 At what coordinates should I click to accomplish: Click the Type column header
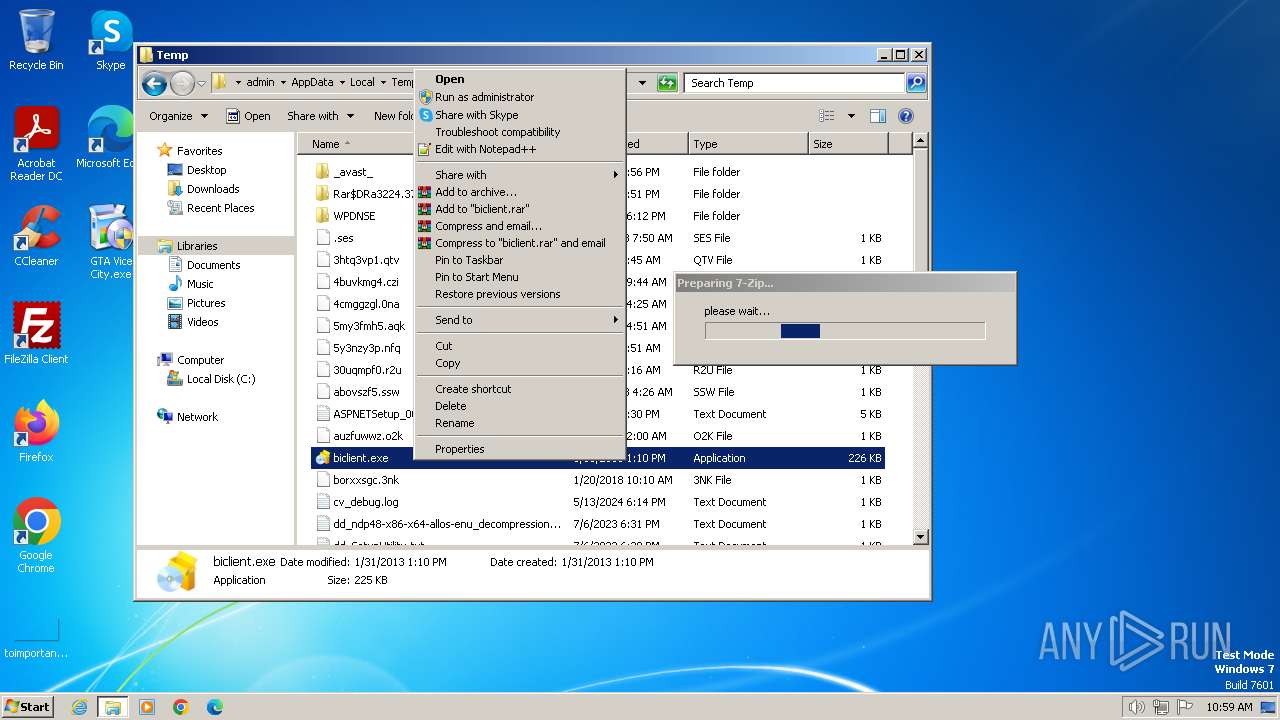[747, 144]
